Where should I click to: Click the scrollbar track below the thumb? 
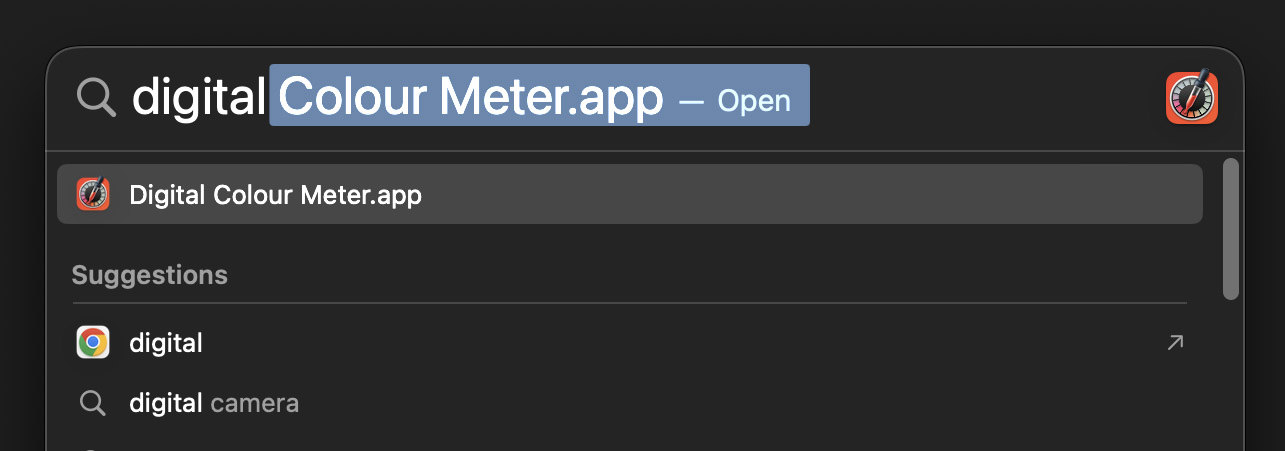(1231, 375)
